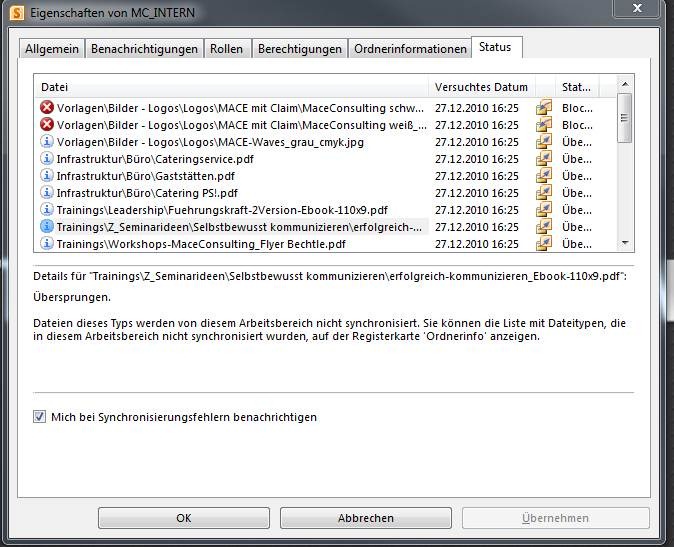
Task: Open the Berechtigungen tab
Action: pos(299,49)
